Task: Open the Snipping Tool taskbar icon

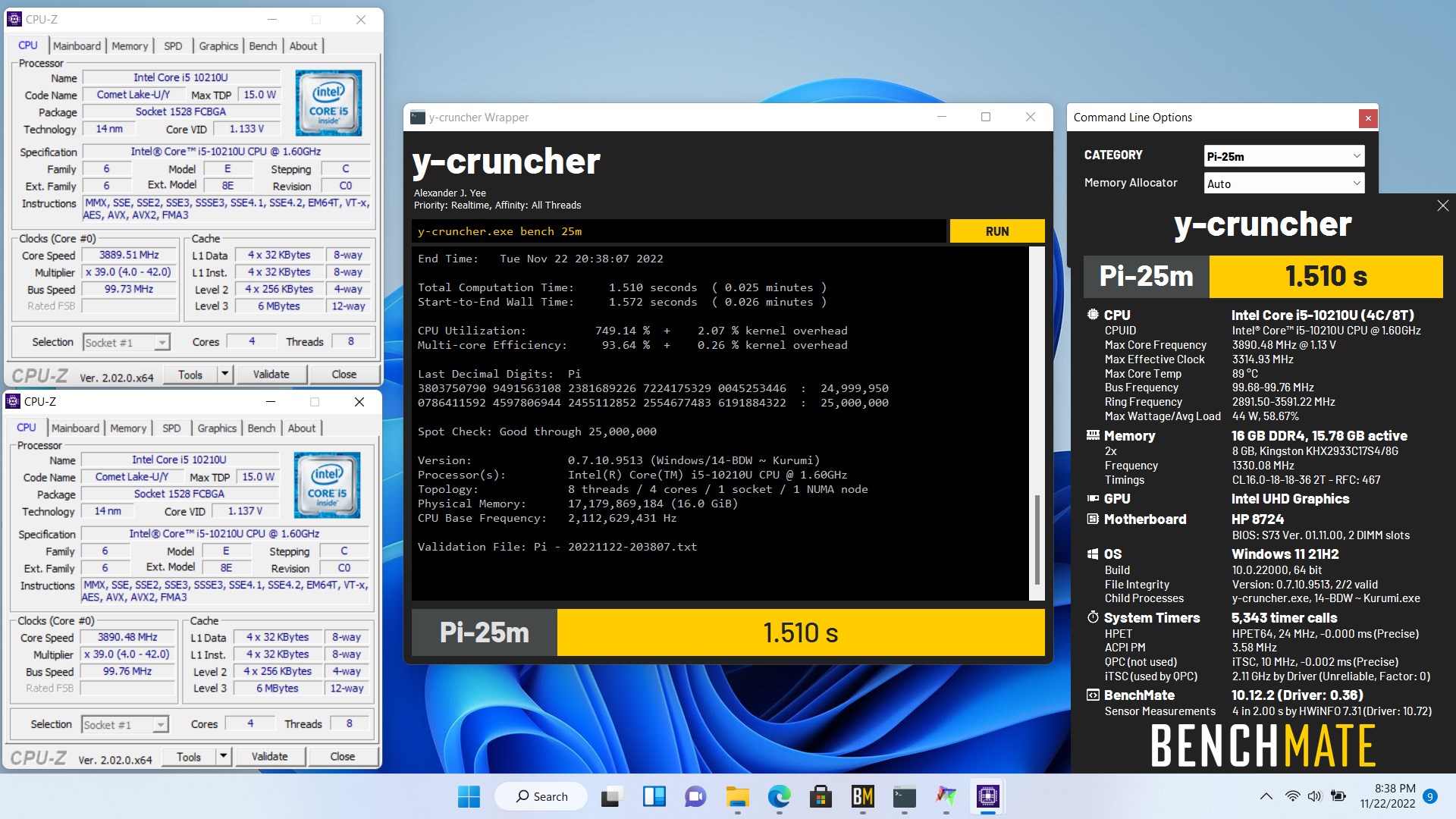Action: click(946, 796)
